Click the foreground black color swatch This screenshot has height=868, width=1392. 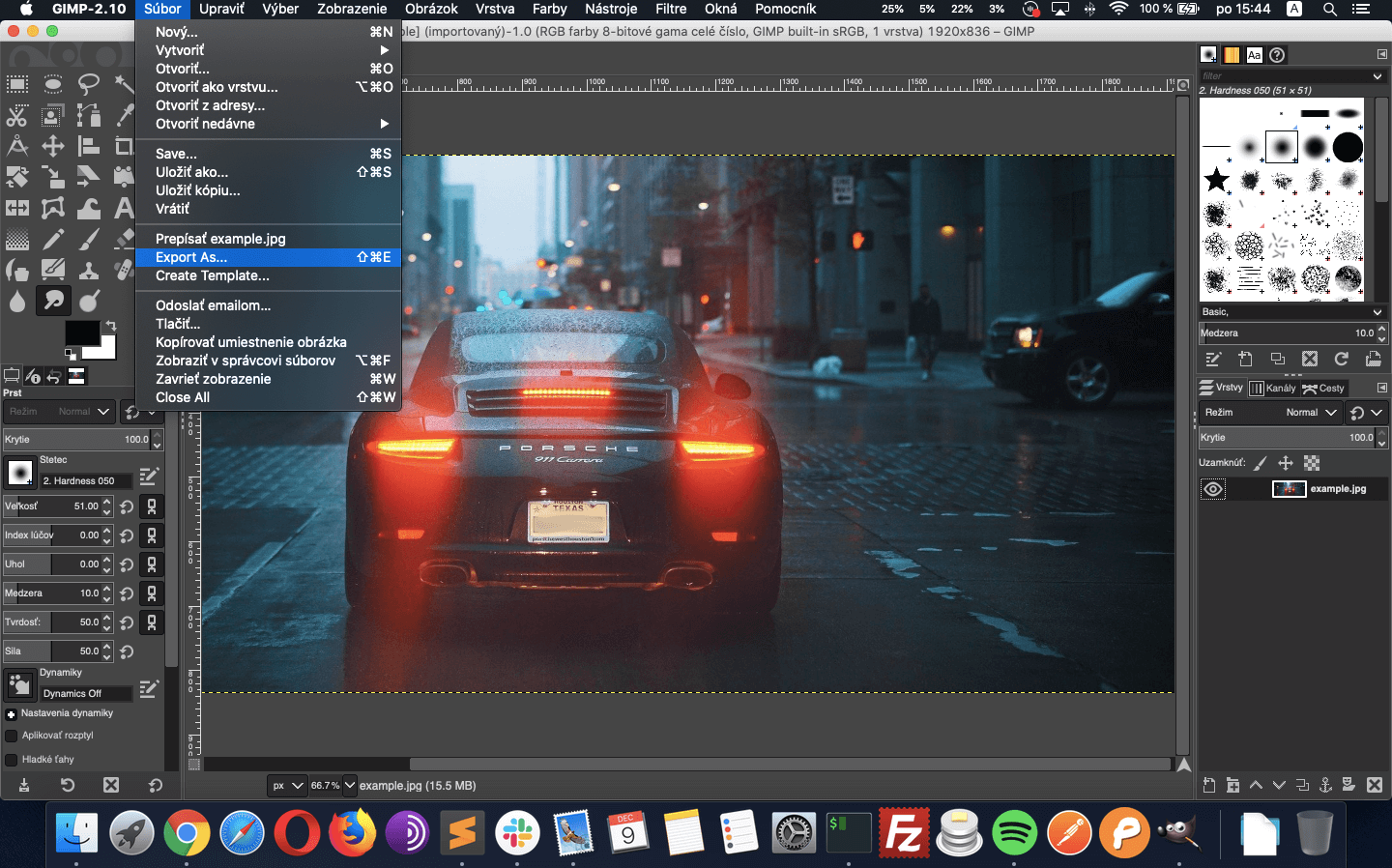(82, 332)
